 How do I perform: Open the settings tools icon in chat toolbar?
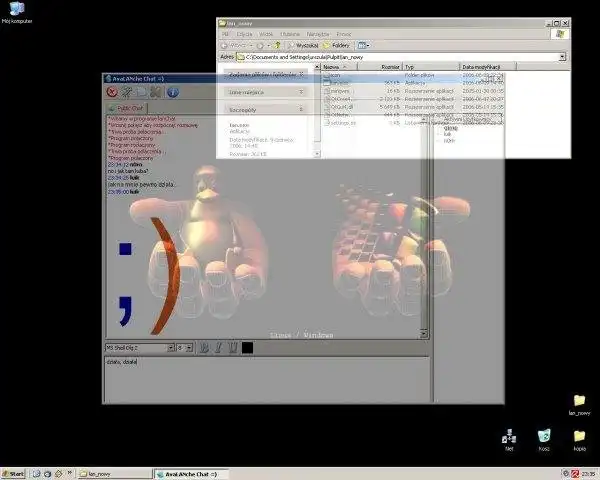(155, 92)
